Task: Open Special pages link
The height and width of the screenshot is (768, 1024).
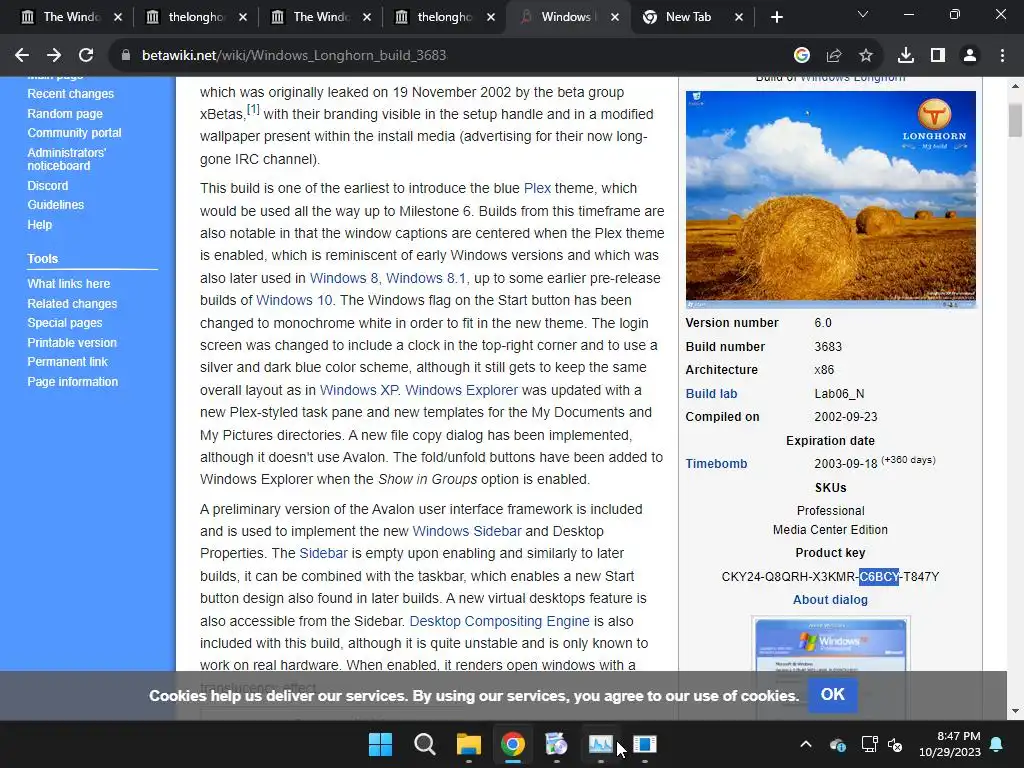Action: coord(65,323)
